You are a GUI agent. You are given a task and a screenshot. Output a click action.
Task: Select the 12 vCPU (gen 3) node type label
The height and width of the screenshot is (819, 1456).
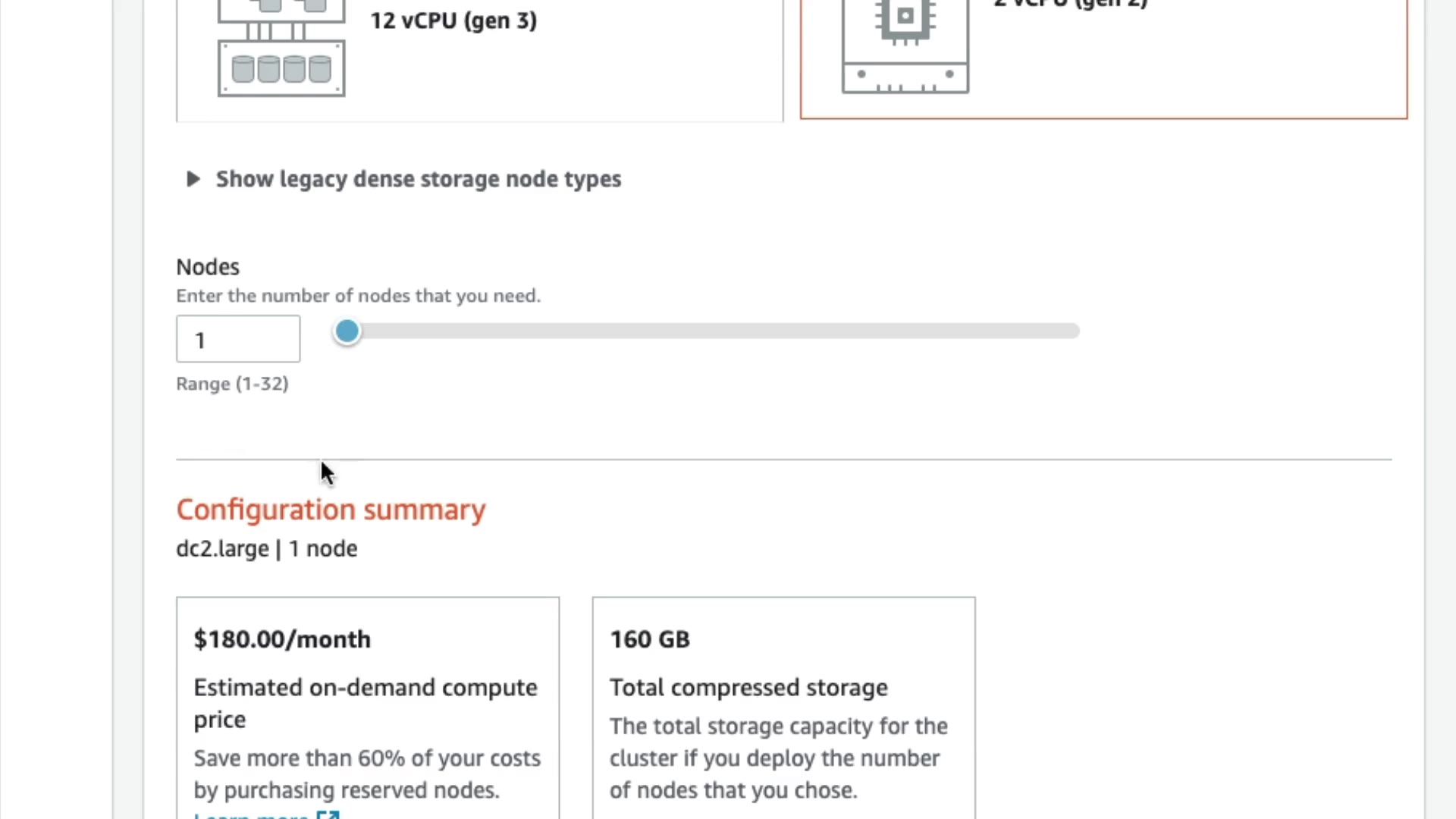(x=453, y=20)
